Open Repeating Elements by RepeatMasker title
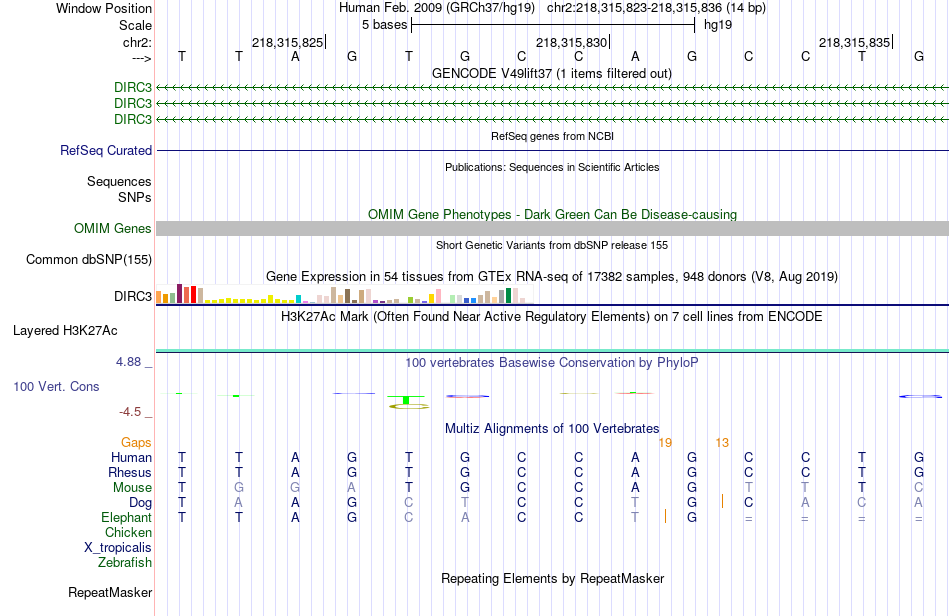The width and height of the screenshot is (950, 616). tap(552, 579)
